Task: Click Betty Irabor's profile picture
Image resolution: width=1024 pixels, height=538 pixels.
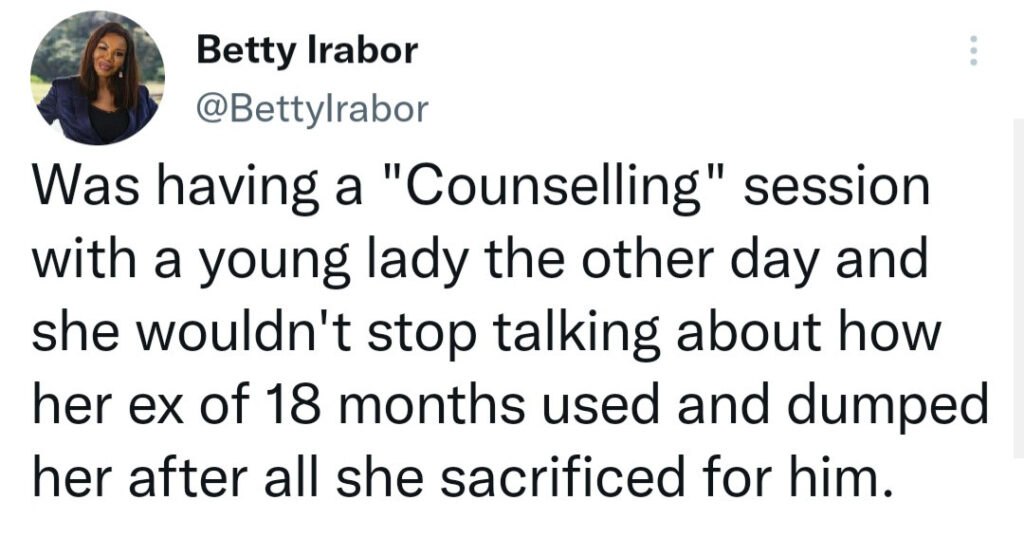Action: click(x=97, y=78)
